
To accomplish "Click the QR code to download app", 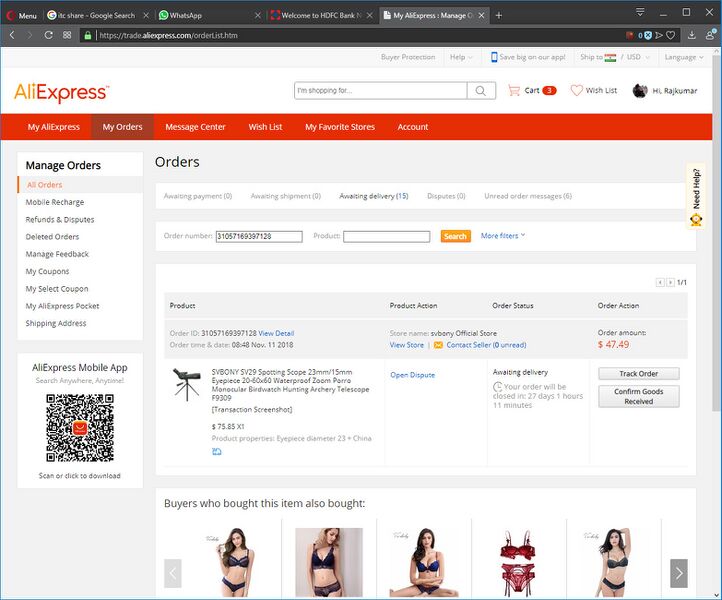I will tap(80, 428).
